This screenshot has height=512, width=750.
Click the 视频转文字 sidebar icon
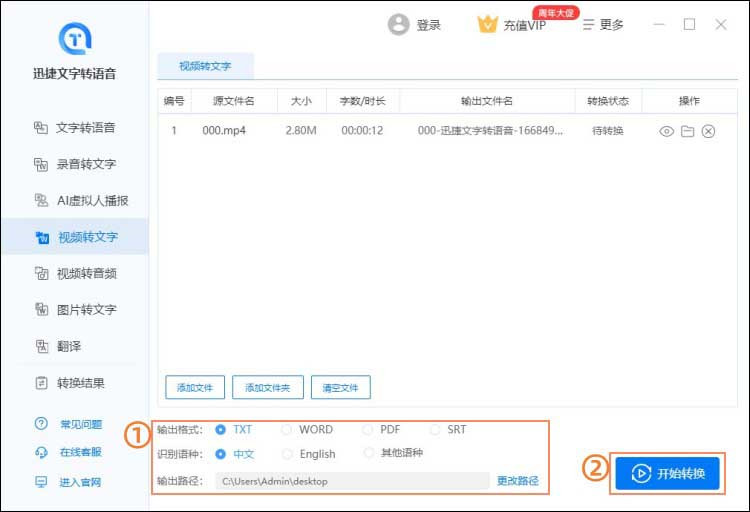coord(42,237)
